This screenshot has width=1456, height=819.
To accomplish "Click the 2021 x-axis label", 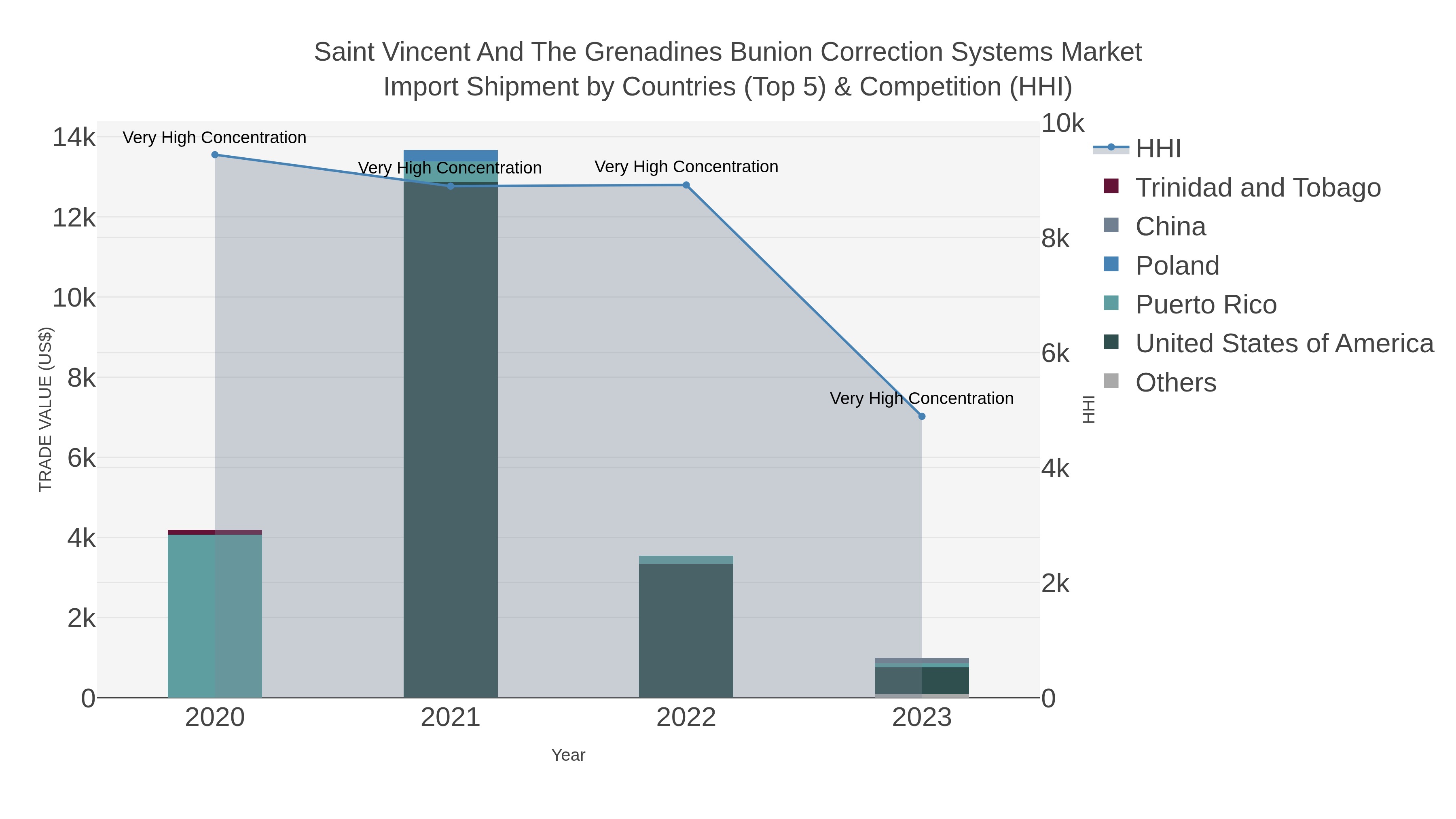I will [x=451, y=718].
